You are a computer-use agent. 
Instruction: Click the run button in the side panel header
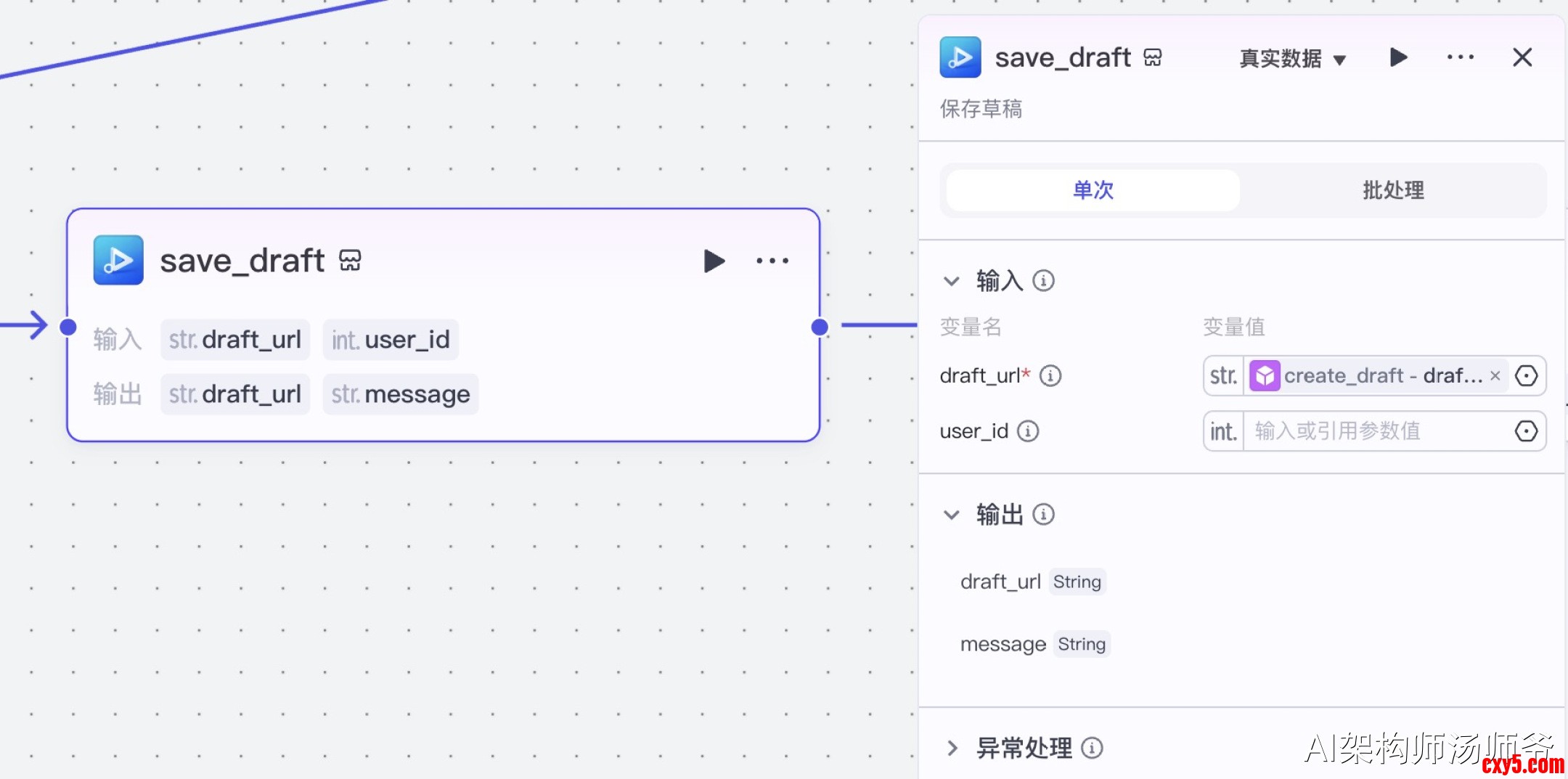click(x=1398, y=57)
